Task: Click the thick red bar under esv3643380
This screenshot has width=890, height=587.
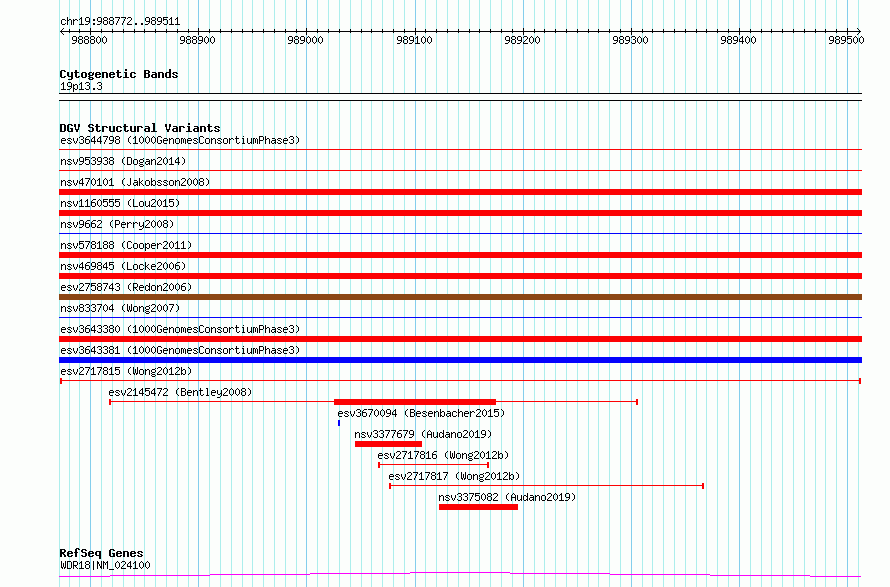Action: 460,339
